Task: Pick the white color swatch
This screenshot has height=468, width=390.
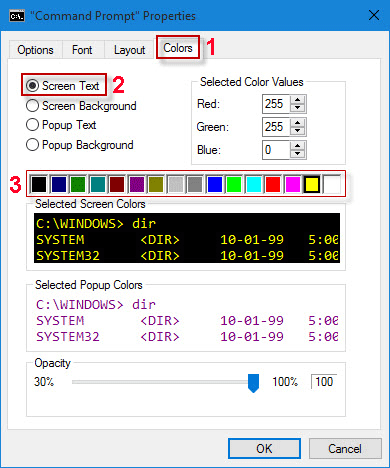Action: coord(332,184)
